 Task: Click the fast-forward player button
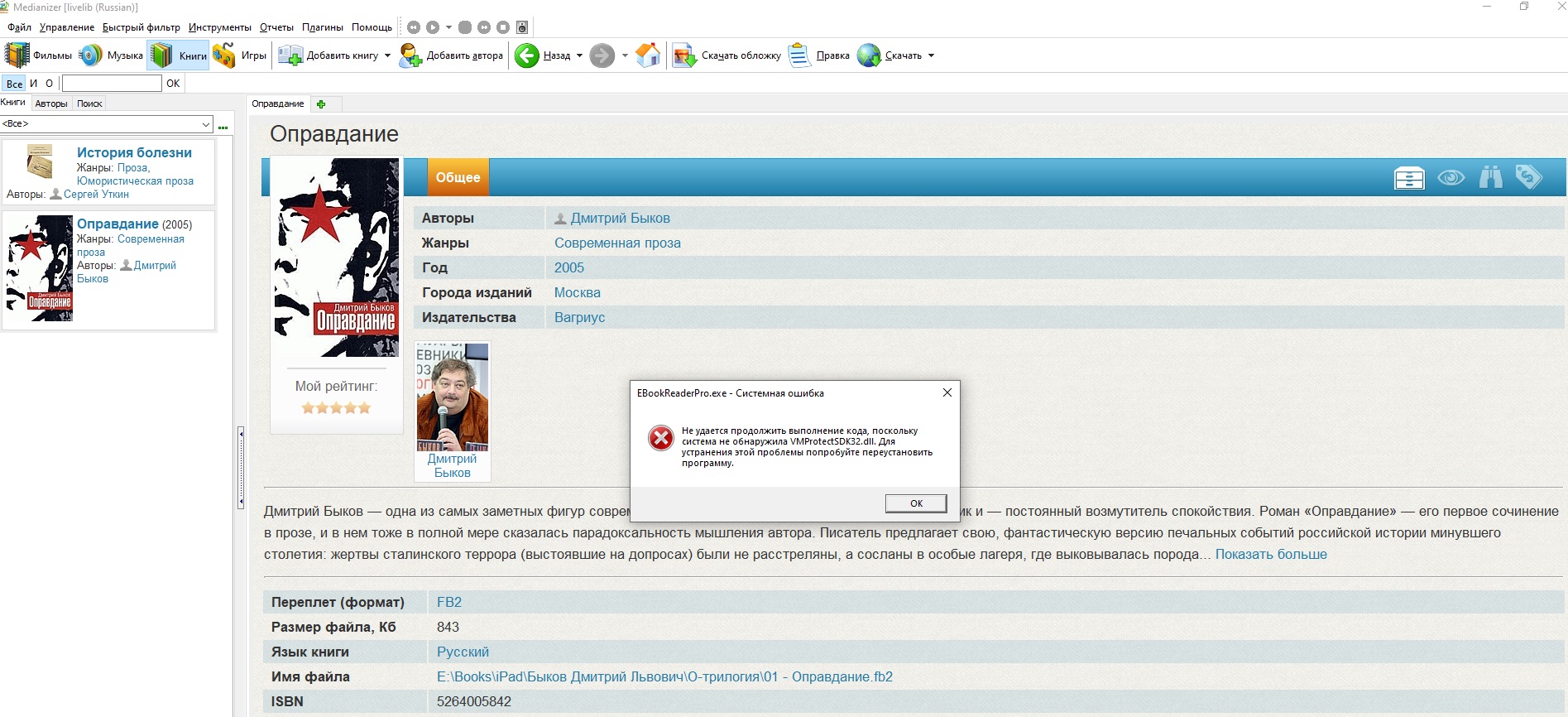(484, 27)
